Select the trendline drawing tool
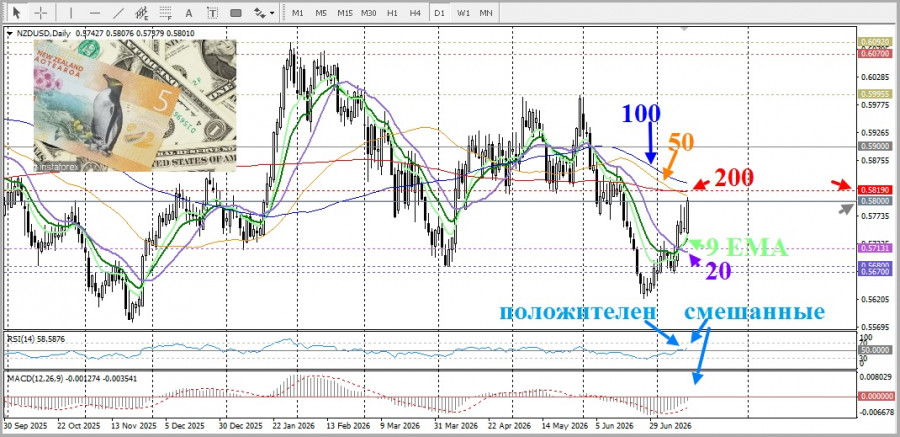 118,12
